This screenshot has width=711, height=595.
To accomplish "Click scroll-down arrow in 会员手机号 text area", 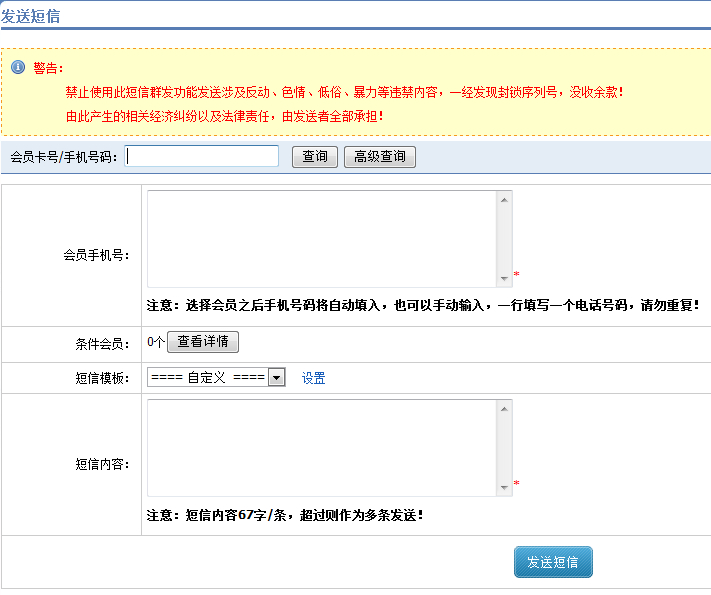I will click(505, 279).
